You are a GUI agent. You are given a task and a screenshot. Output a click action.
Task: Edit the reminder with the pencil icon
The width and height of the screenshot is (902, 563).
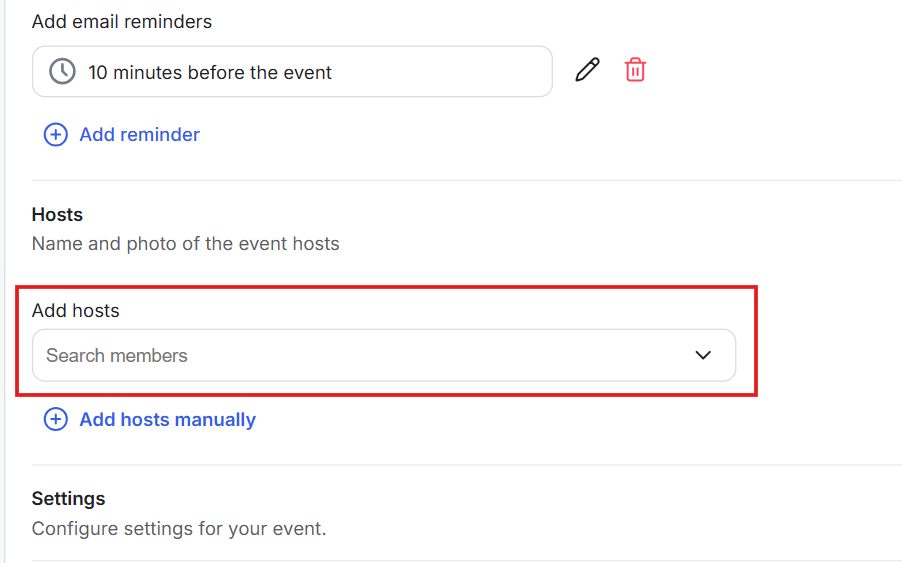click(588, 70)
